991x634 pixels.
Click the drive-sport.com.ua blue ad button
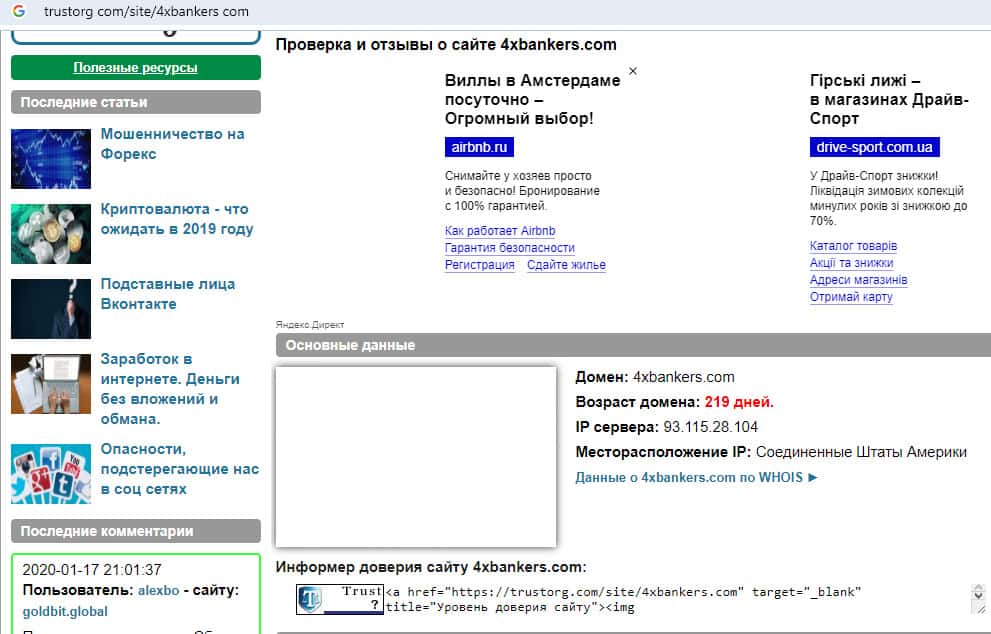(x=875, y=147)
